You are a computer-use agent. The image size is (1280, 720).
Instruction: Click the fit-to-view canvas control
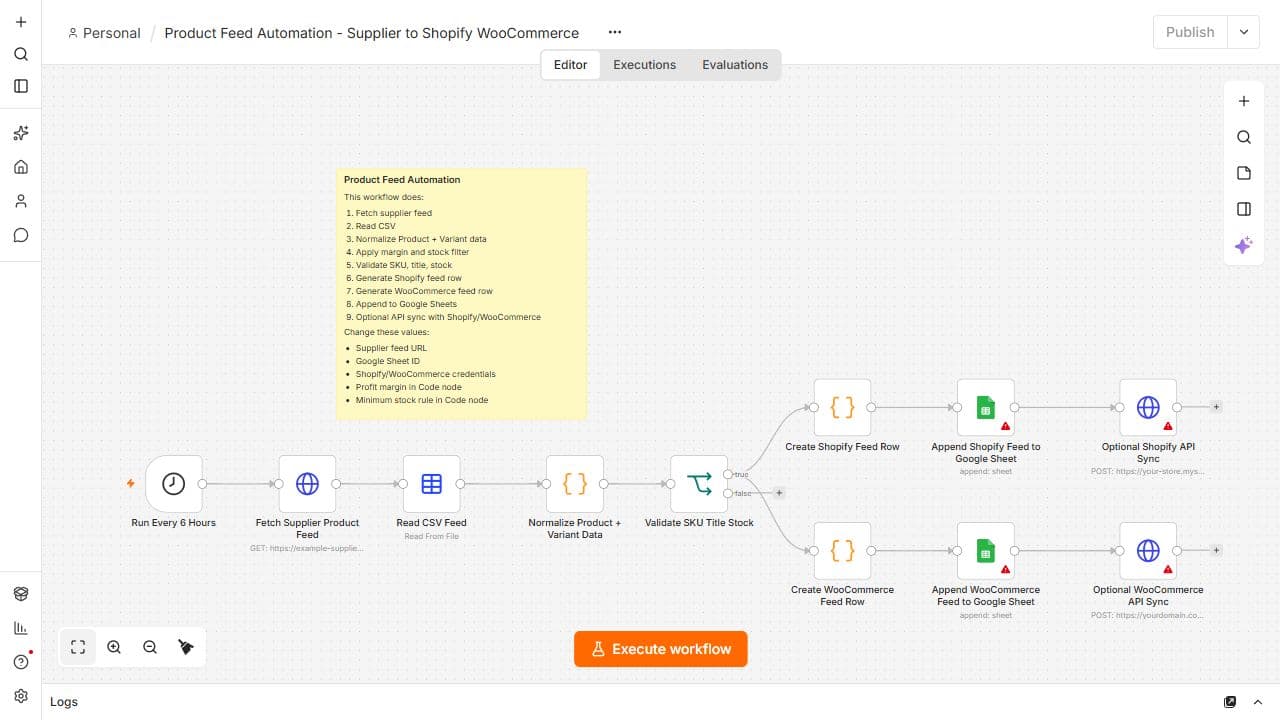click(78, 647)
